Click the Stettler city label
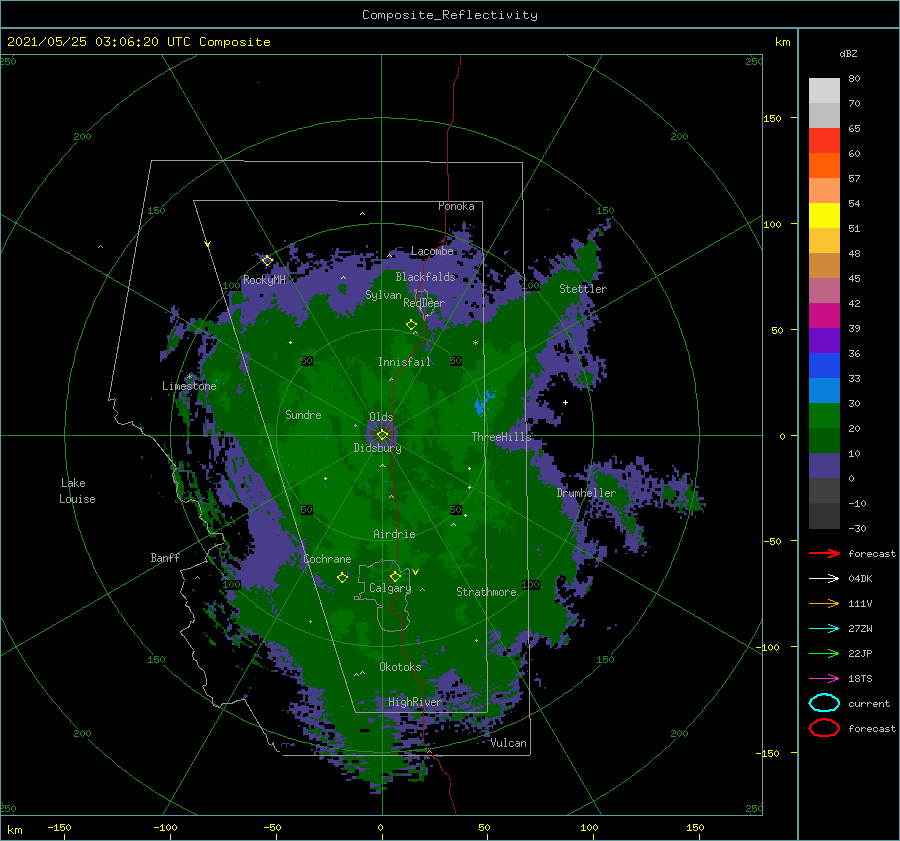 [583, 289]
